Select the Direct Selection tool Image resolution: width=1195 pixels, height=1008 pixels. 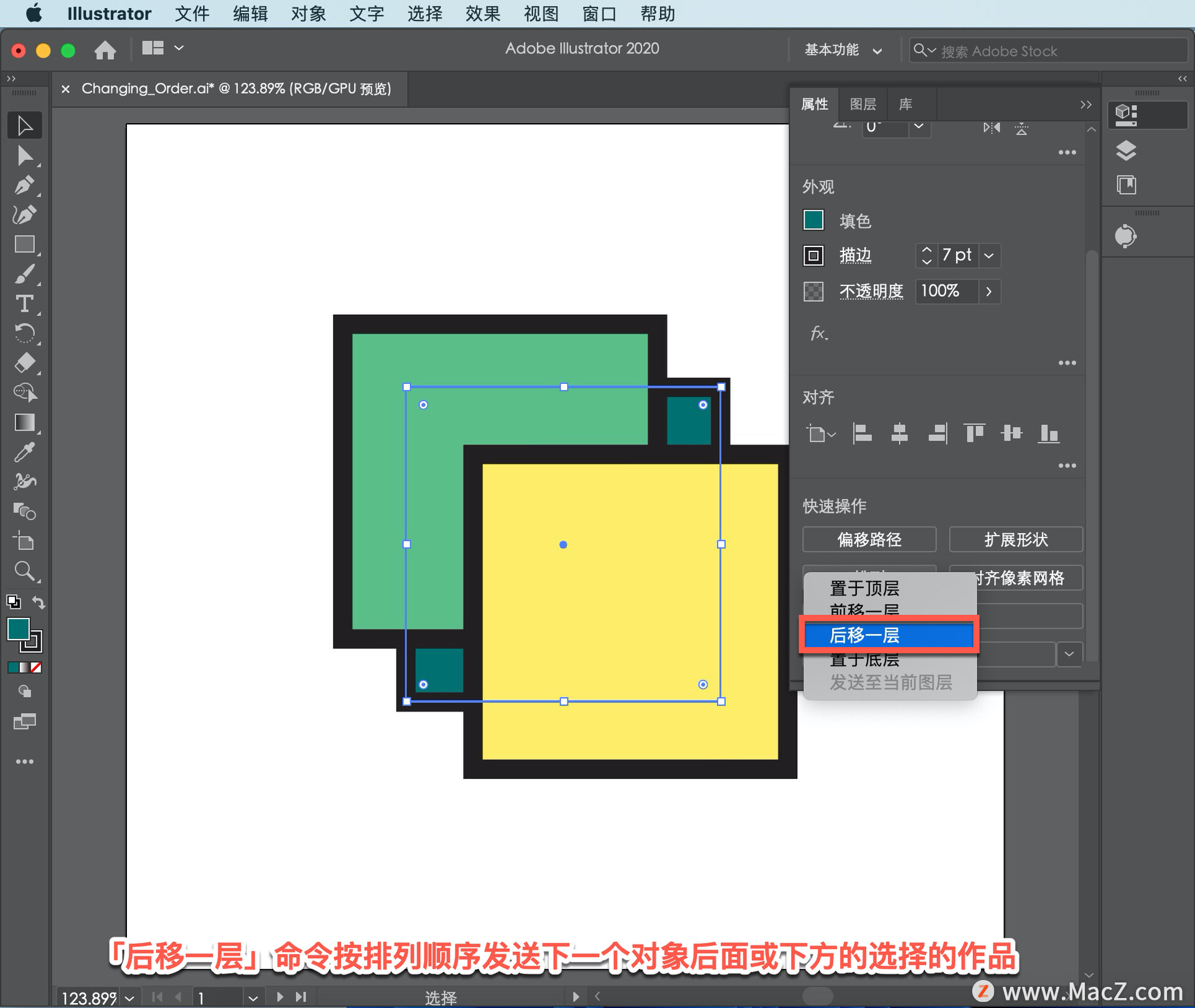tap(25, 156)
